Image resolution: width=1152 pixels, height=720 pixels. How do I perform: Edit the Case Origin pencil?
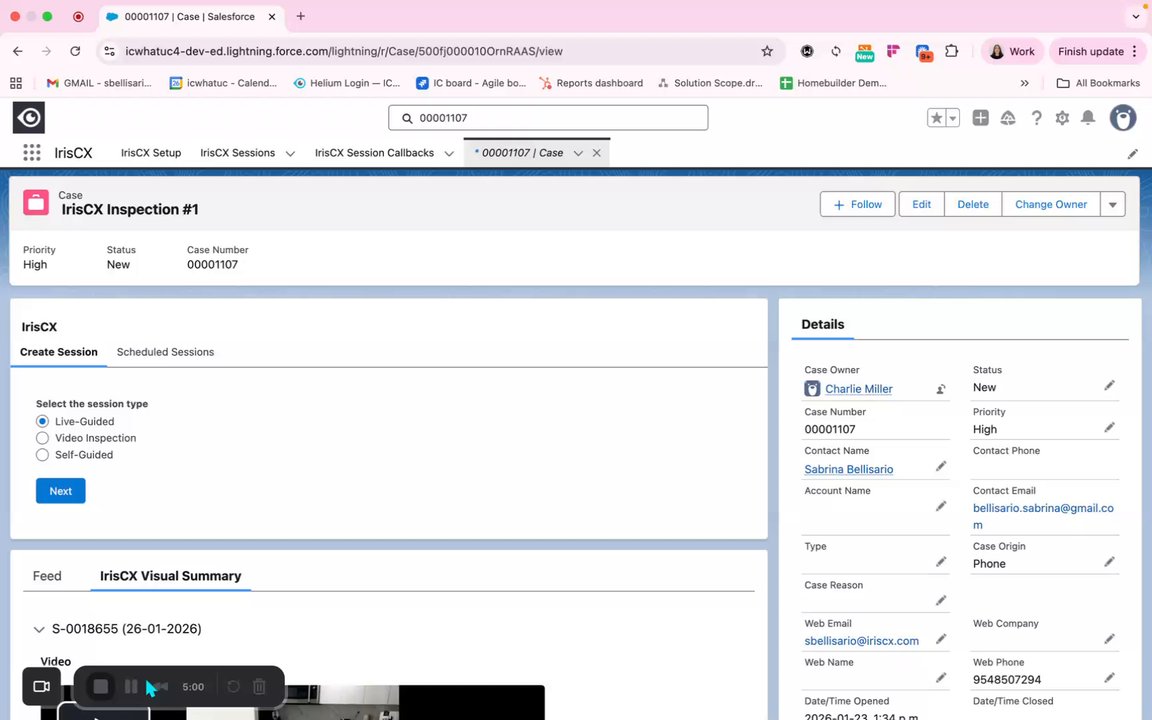(1109, 562)
